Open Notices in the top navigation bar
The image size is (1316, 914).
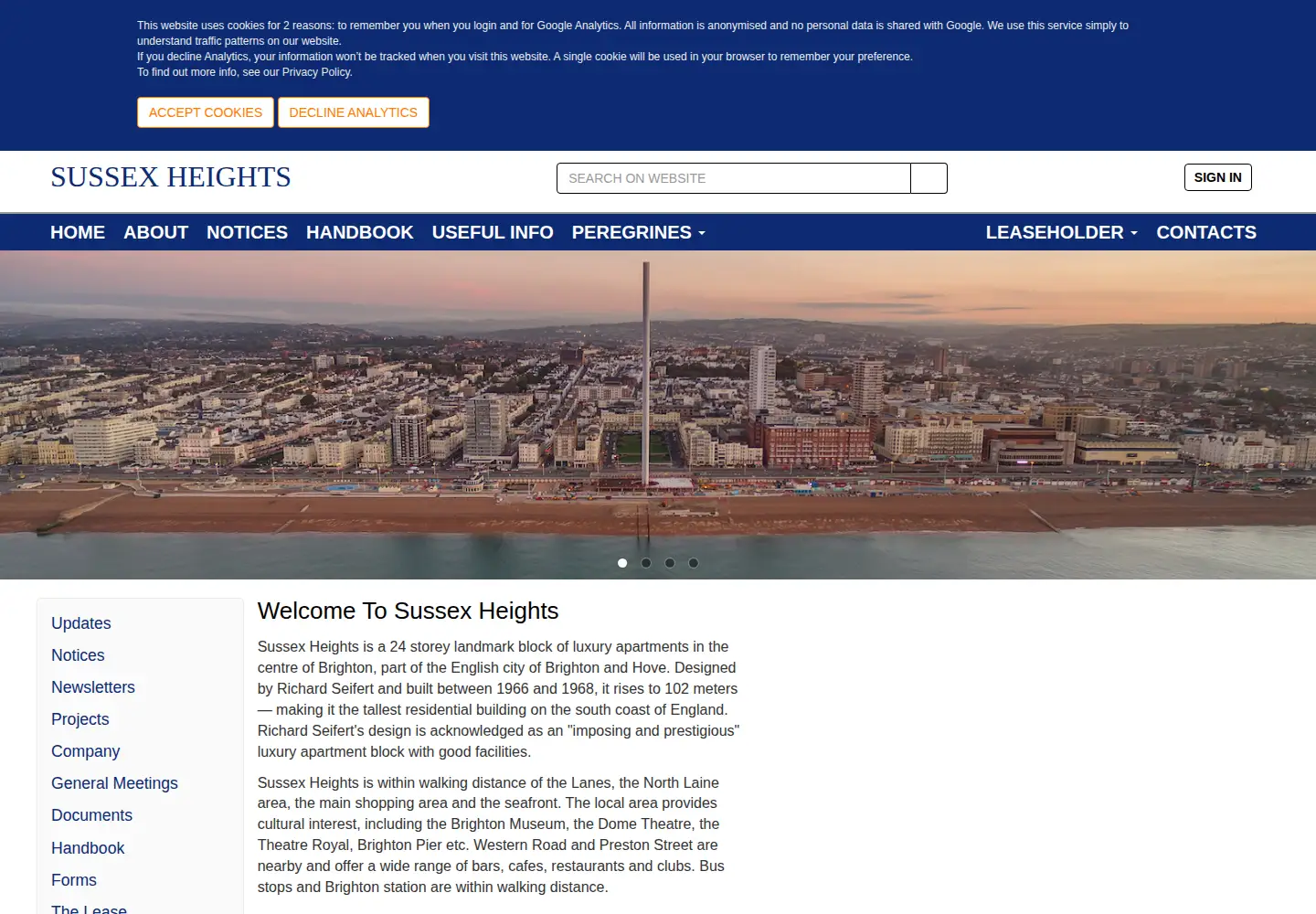coord(247,232)
